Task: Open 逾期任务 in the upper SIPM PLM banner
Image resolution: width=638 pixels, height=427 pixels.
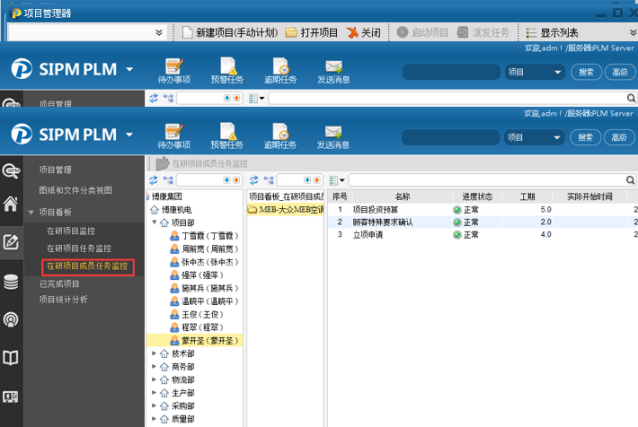Action: pos(280,71)
